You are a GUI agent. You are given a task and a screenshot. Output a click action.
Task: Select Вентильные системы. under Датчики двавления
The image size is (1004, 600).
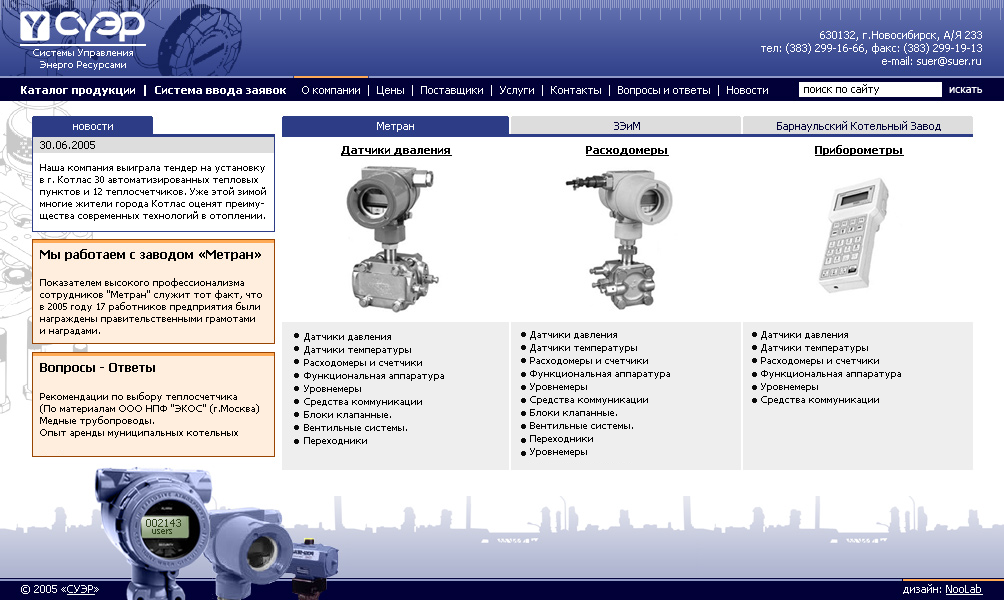point(355,428)
